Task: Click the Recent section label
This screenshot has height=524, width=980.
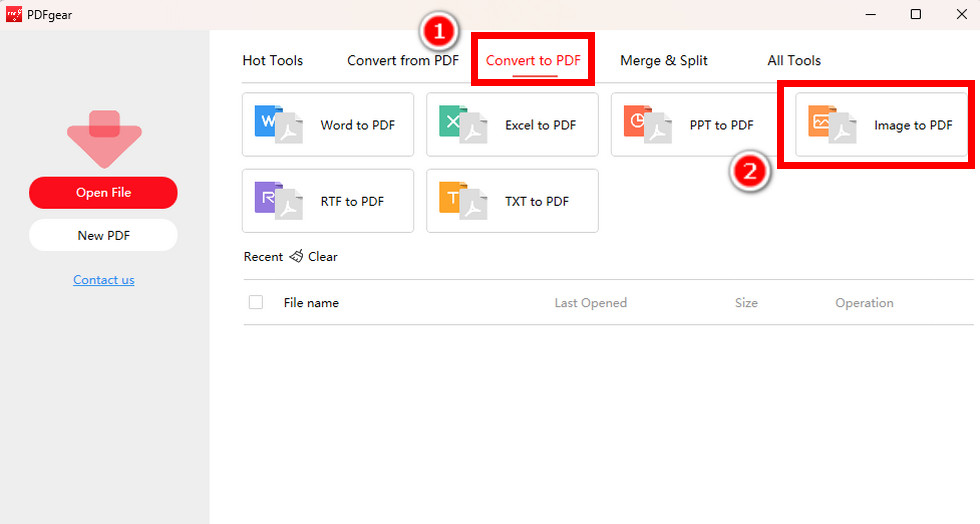Action: (263, 256)
